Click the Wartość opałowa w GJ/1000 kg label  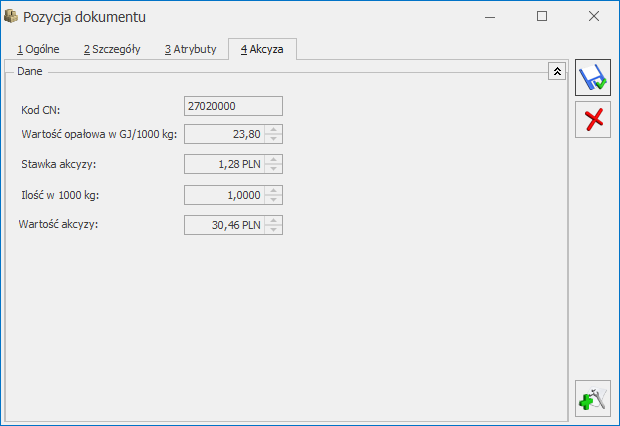coord(99,134)
